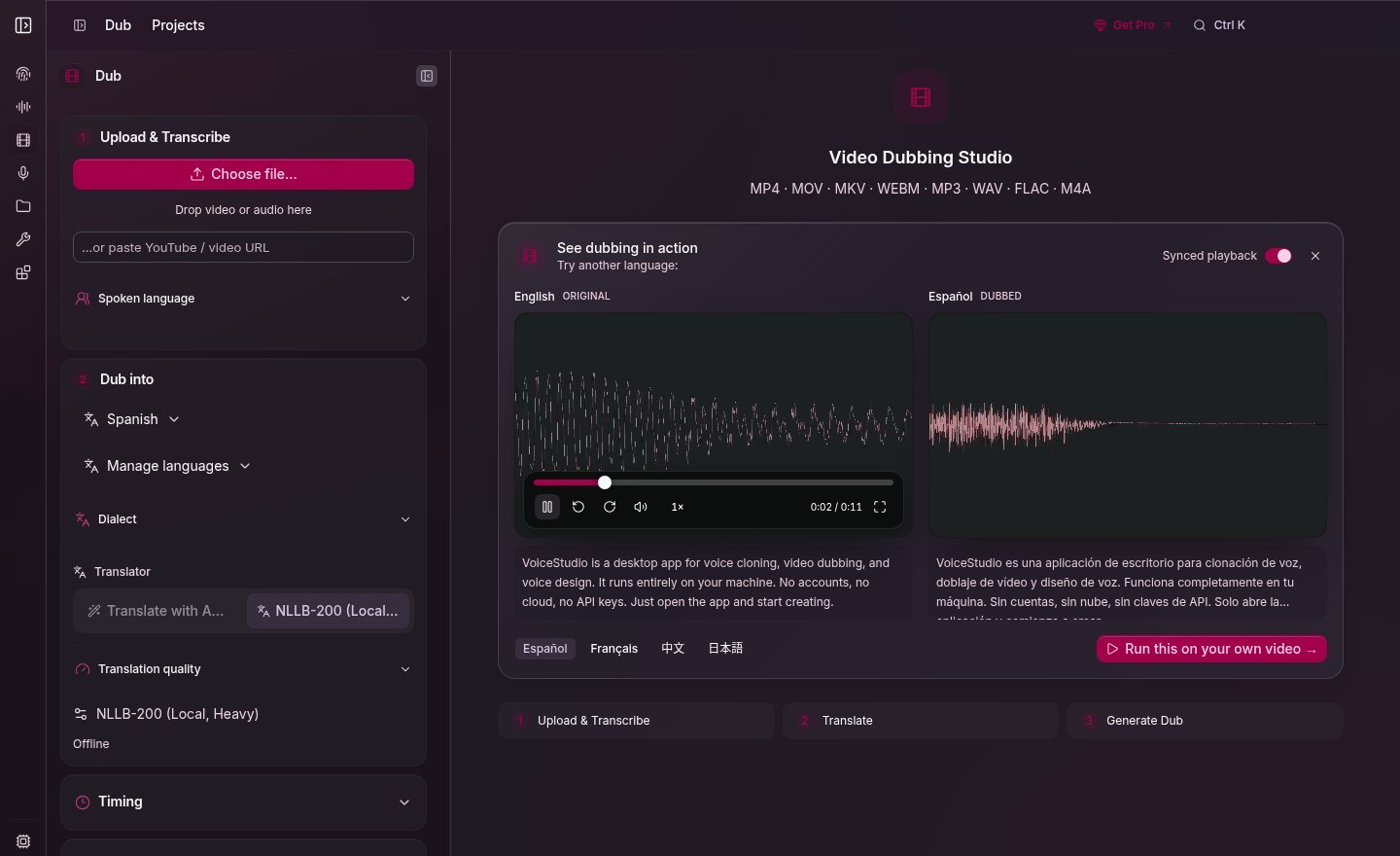
Task: Open the blocks extensions sidebar icon
Action: [x=23, y=272]
